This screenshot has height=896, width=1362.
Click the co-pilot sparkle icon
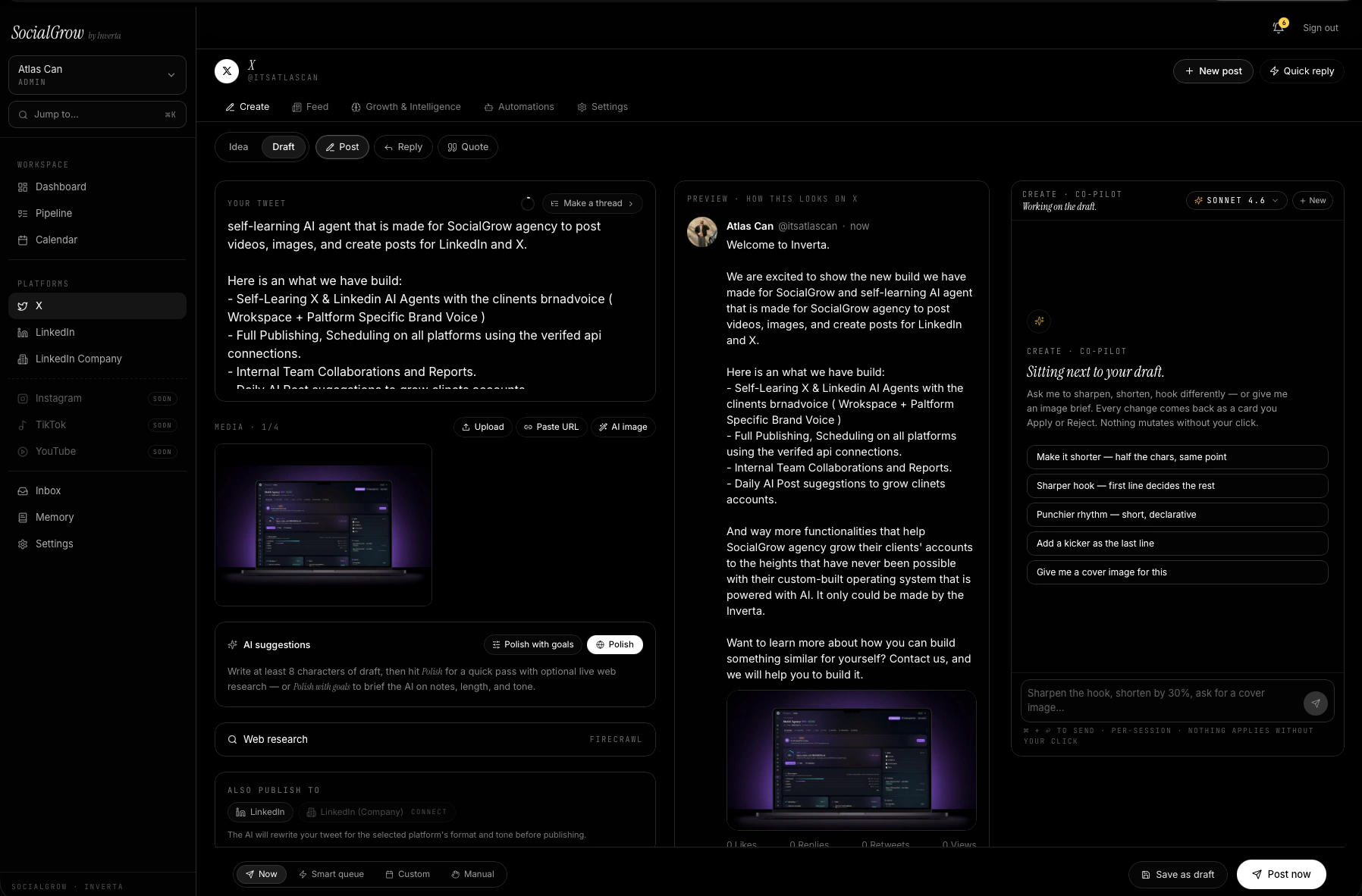1039,321
